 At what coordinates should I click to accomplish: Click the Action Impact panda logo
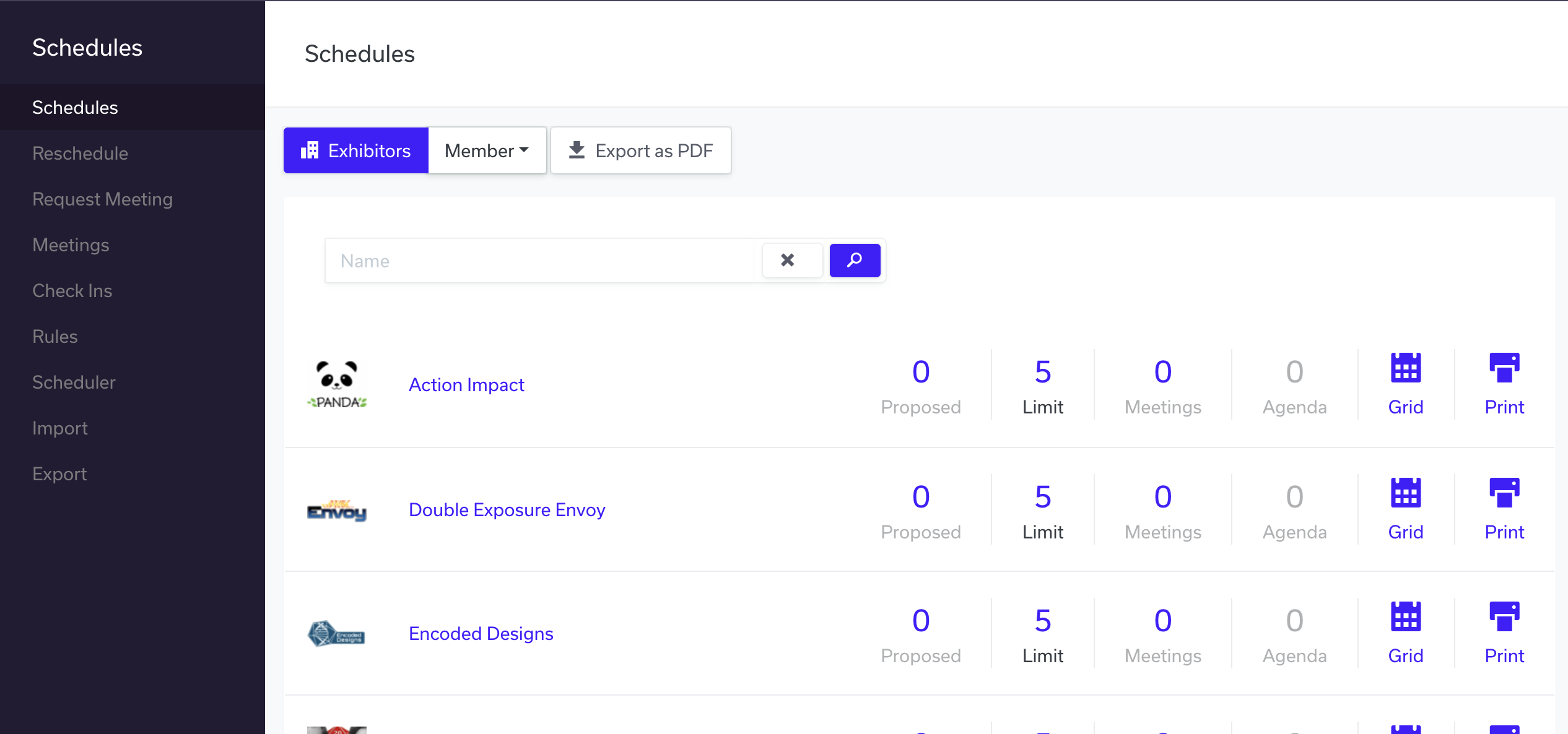[337, 384]
